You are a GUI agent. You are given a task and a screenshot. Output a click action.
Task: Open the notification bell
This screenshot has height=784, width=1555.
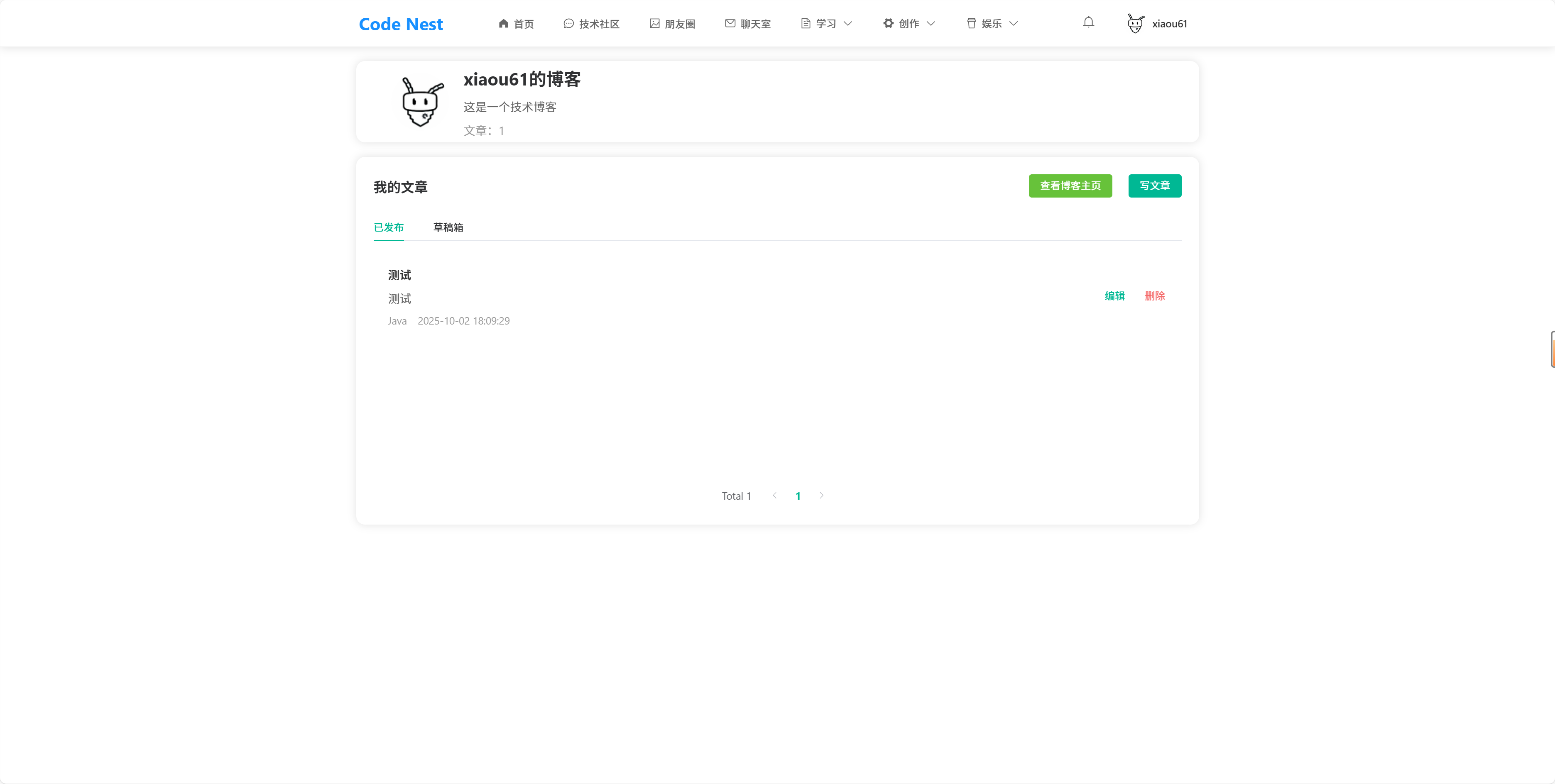coord(1088,23)
